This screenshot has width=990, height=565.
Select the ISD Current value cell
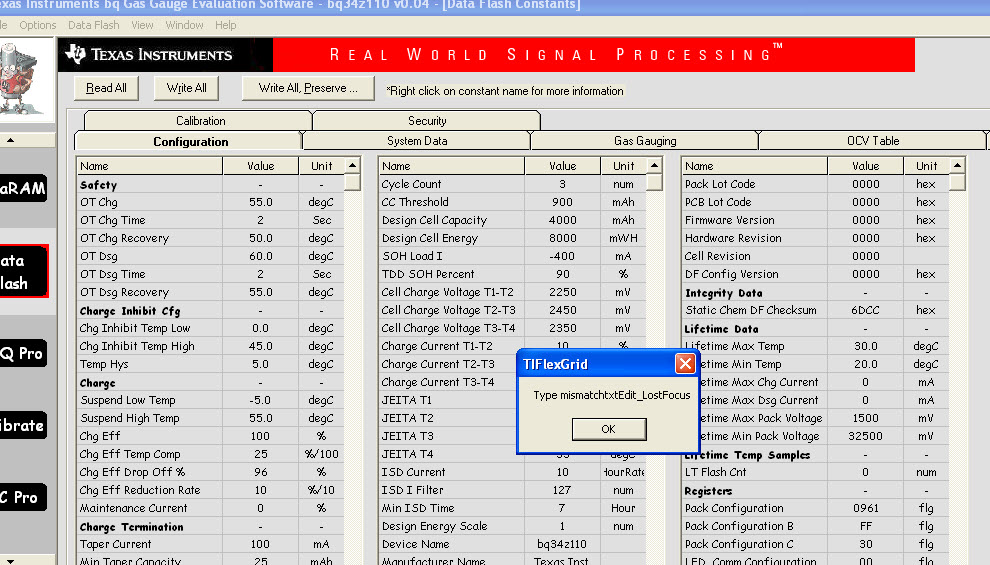[x=562, y=472]
